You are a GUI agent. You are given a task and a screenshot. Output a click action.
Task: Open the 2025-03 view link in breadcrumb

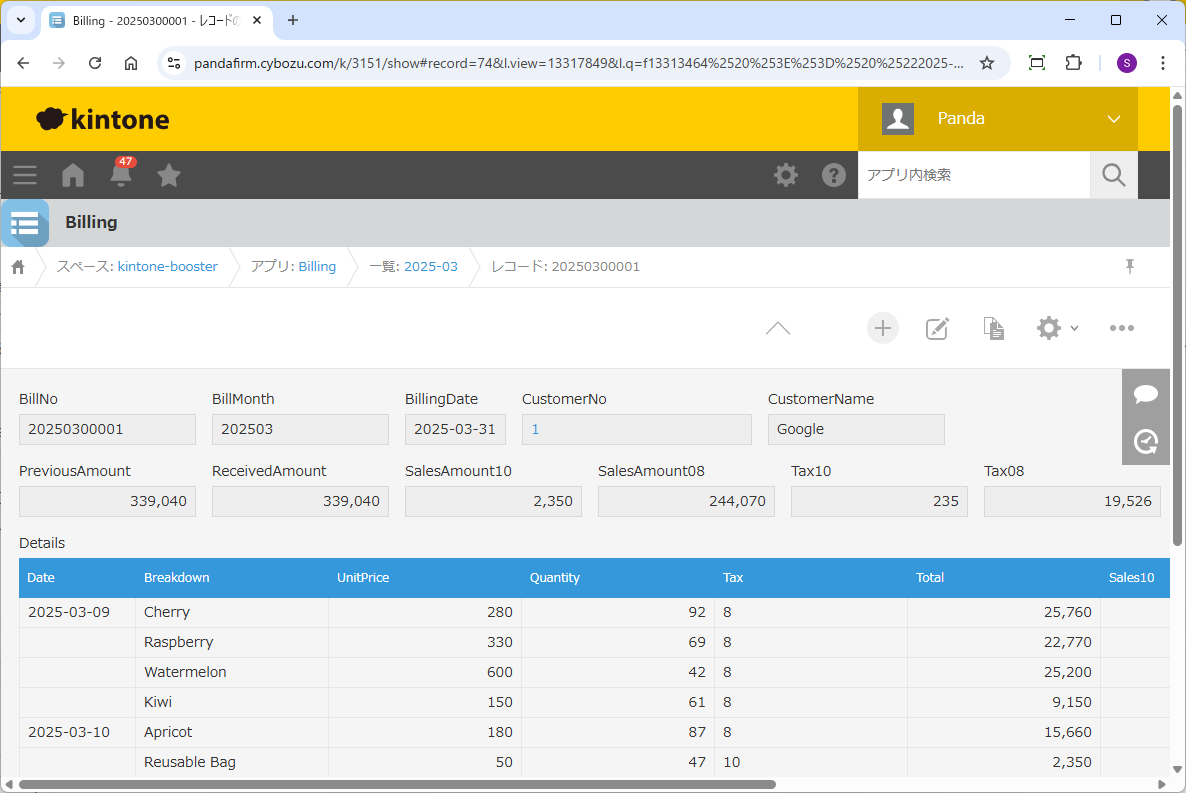[430, 267]
